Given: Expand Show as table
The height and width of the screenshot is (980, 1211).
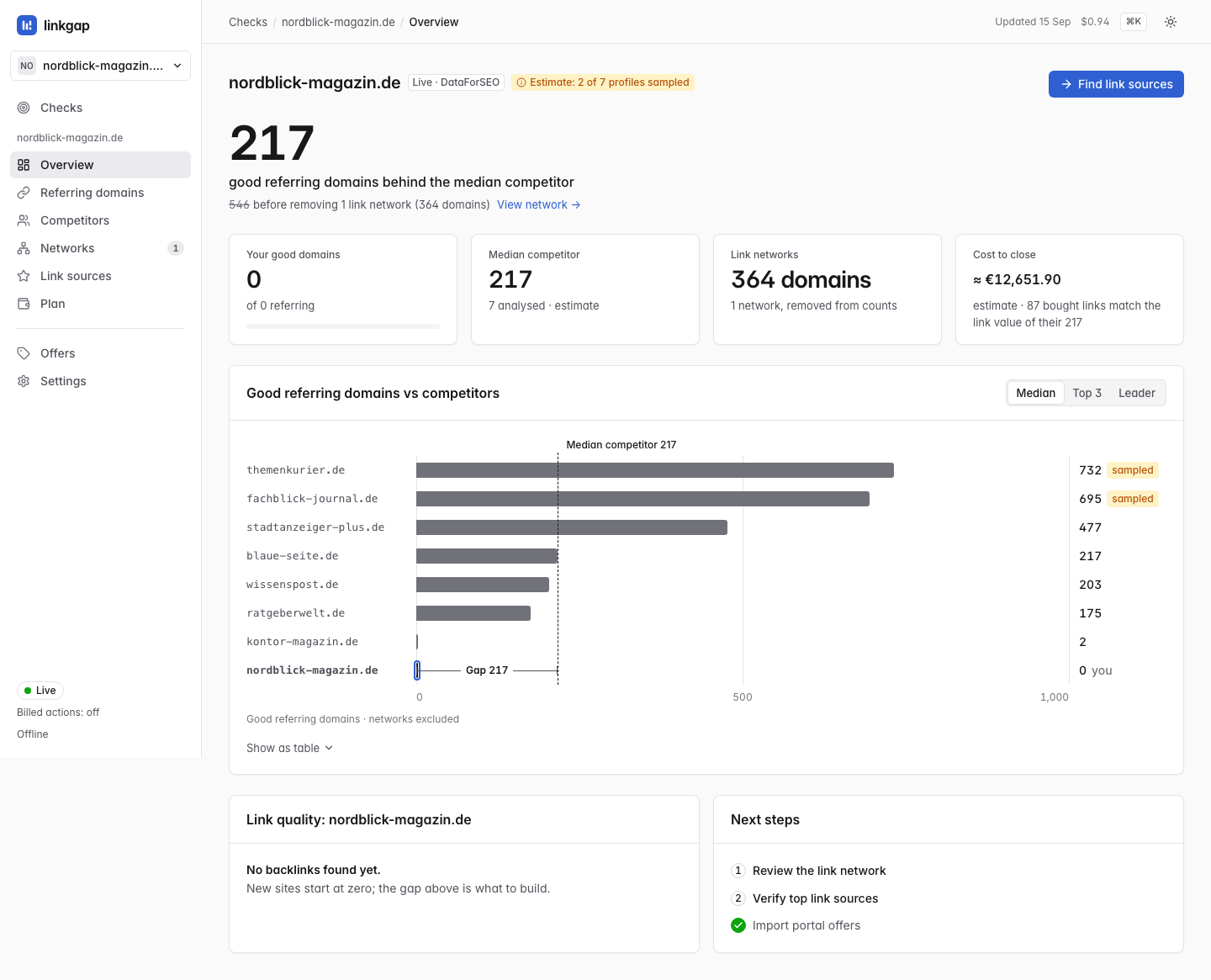Looking at the screenshot, I should point(289,748).
